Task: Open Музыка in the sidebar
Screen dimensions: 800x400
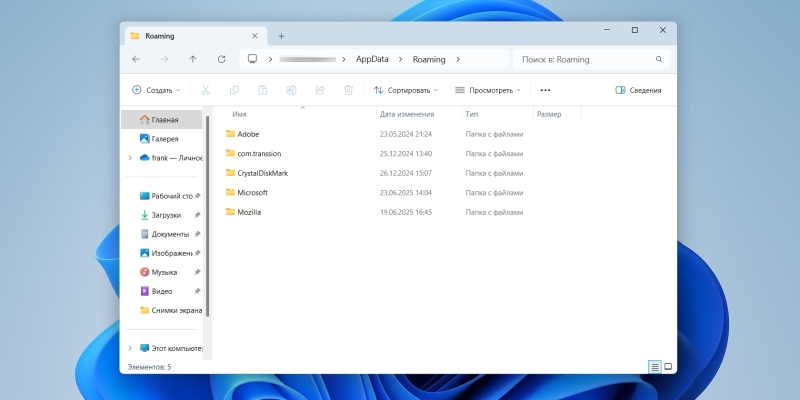Action: pos(159,272)
